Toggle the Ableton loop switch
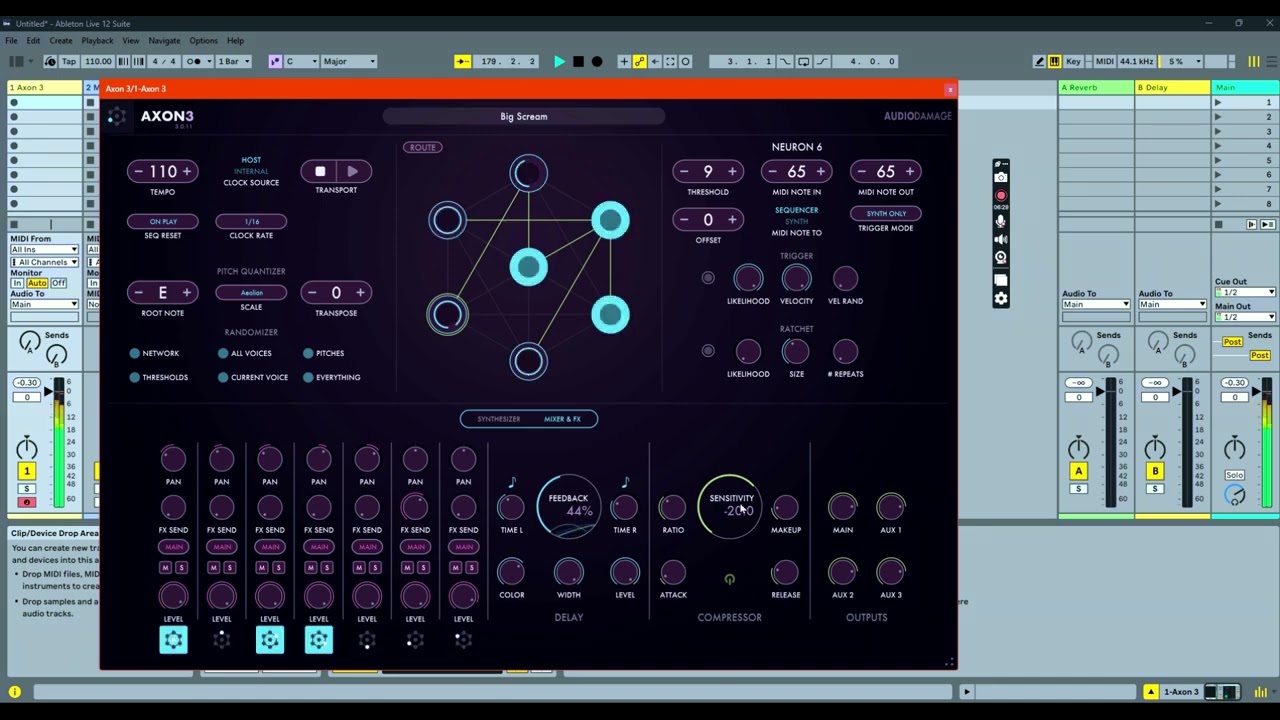 pyautogui.click(x=803, y=61)
